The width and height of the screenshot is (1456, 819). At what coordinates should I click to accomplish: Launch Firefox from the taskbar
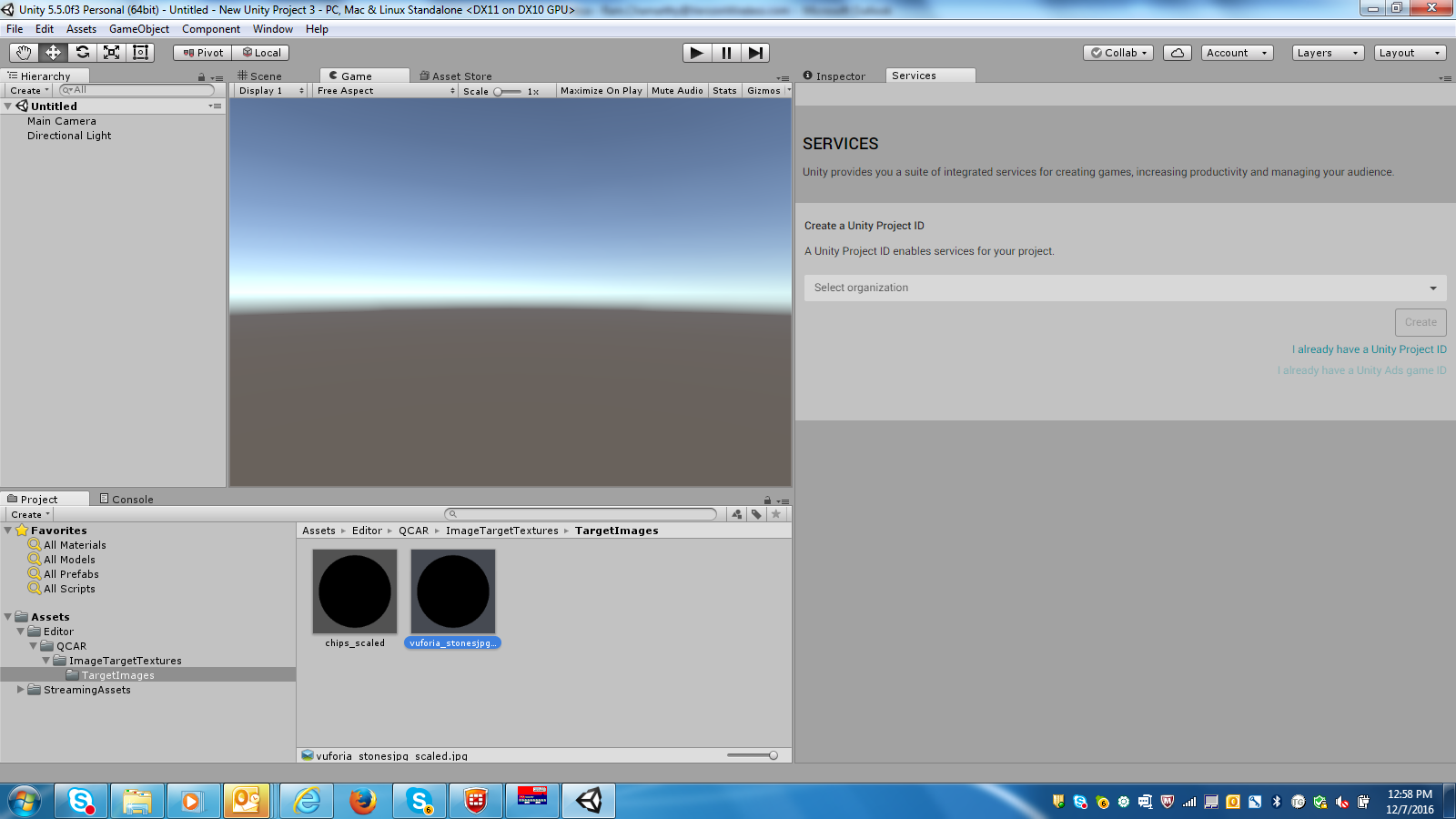[x=363, y=801]
